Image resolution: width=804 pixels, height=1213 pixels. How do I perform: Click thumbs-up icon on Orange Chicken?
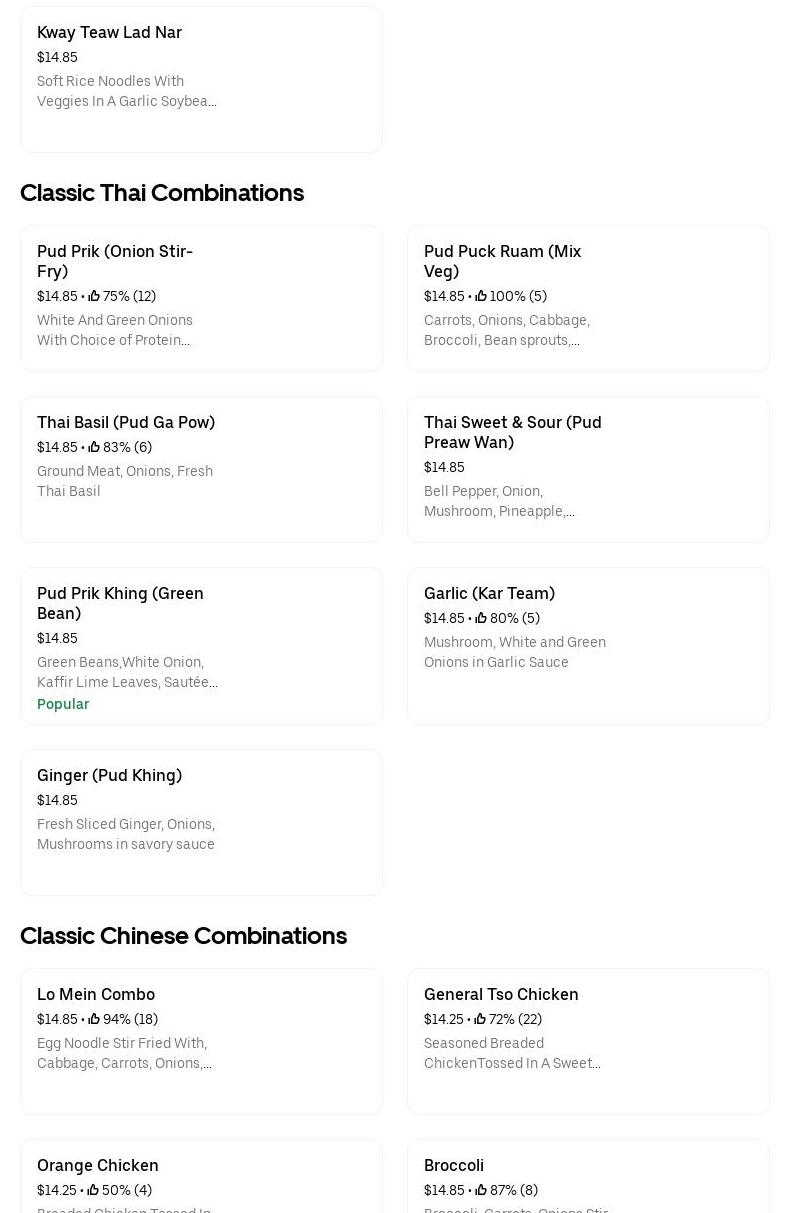(x=93, y=1190)
